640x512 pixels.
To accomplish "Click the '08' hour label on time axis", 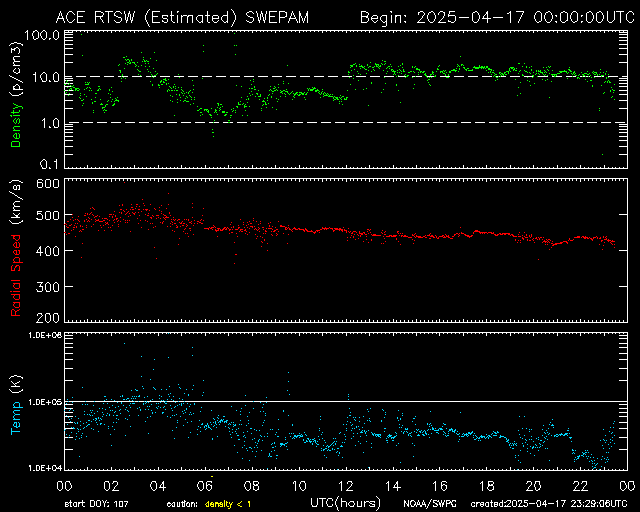I will point(252,486).
